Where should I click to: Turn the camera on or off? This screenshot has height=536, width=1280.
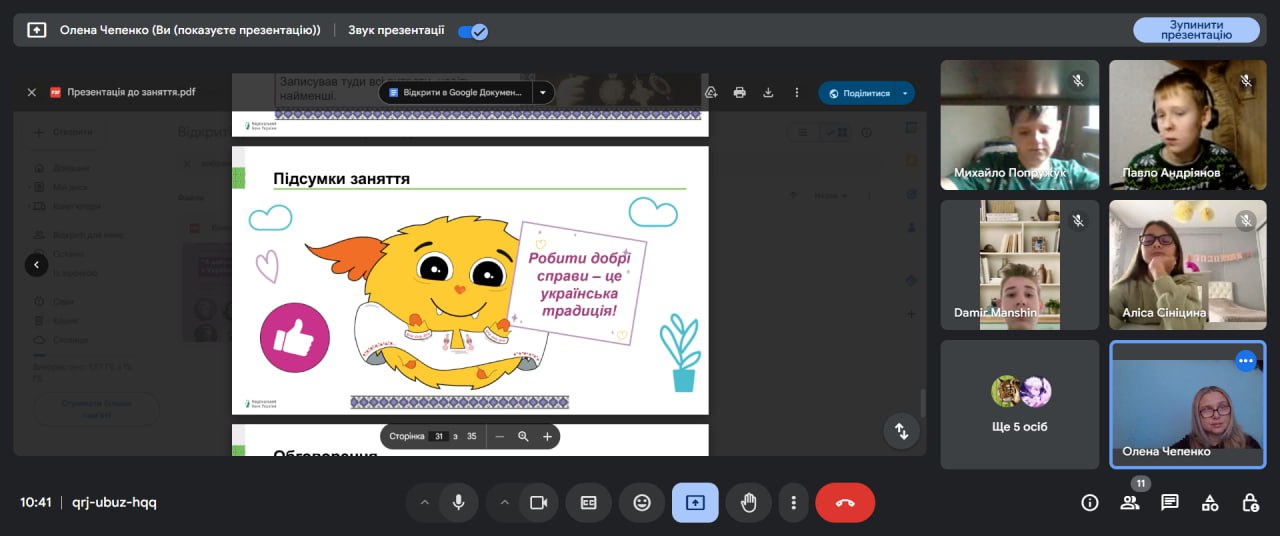tap(539, 503)
